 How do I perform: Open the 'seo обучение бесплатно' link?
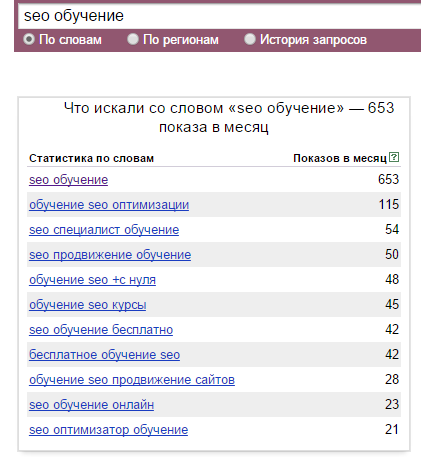coord(101,330)
